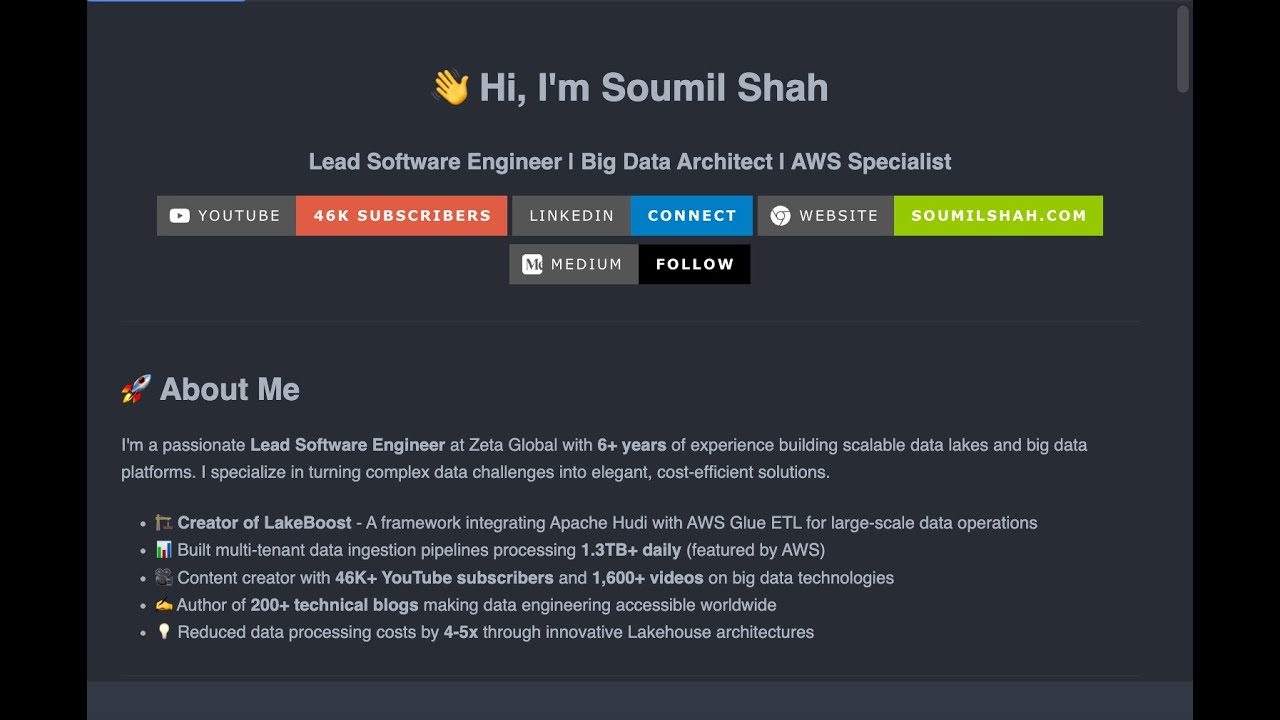Image resolution: width=1280 pixels, height=720 pixels.
Task: Click the LinkedIn label badge
Action: click(x=571, y=216)
